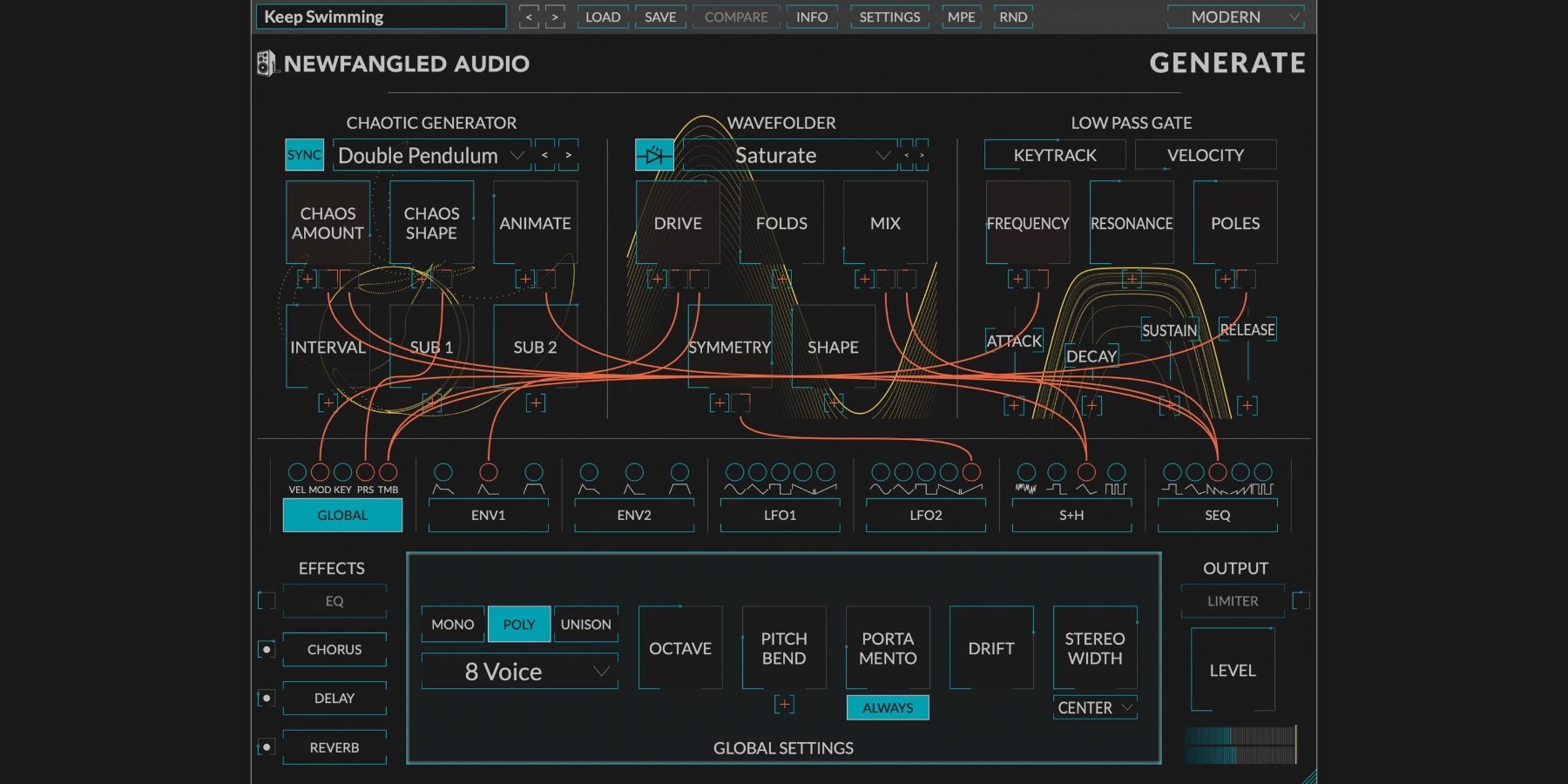The image size is (1568, 784).
Task: Open the 8 Voice polyphony dropdown
Action: [520, 672]
